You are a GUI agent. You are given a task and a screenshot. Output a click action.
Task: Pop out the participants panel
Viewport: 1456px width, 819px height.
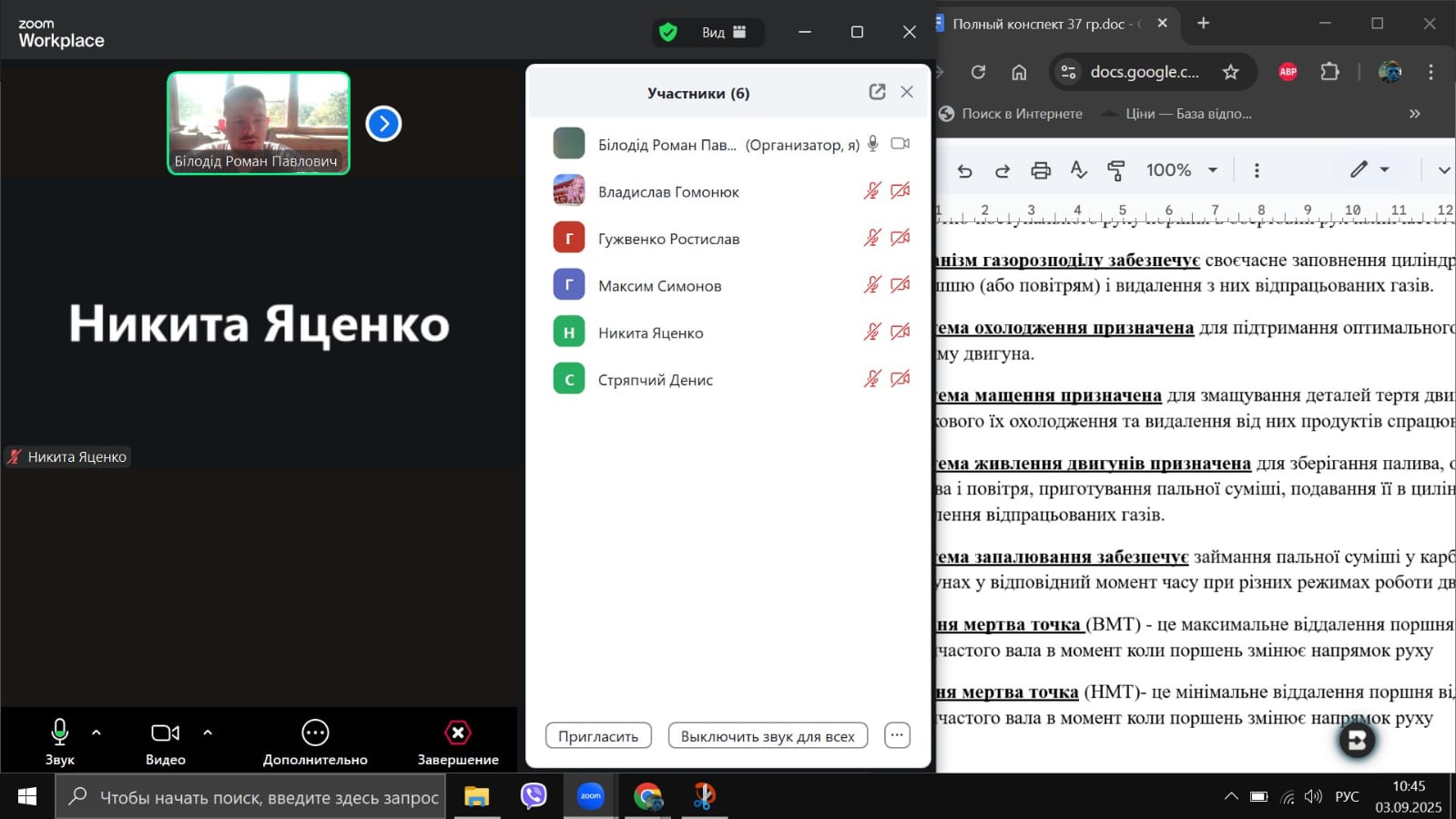[x=877, y=92]
